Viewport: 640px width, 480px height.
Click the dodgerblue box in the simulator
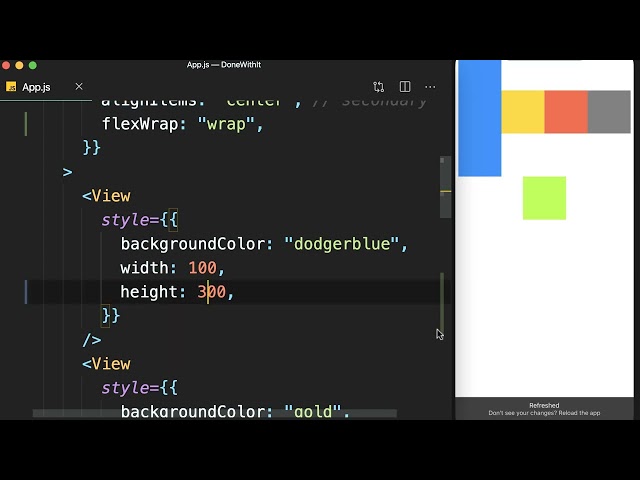[x=480, y=118]
